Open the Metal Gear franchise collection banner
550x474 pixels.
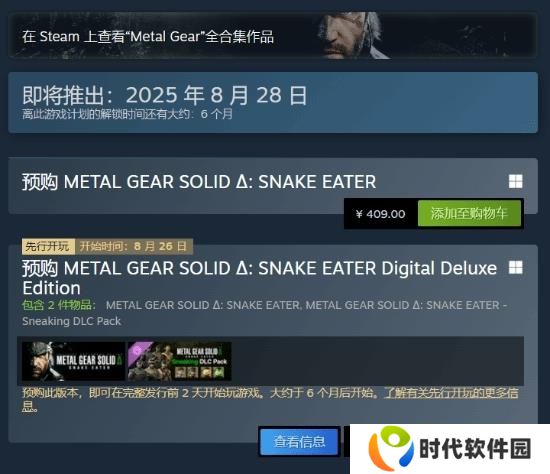click(273, 36)
